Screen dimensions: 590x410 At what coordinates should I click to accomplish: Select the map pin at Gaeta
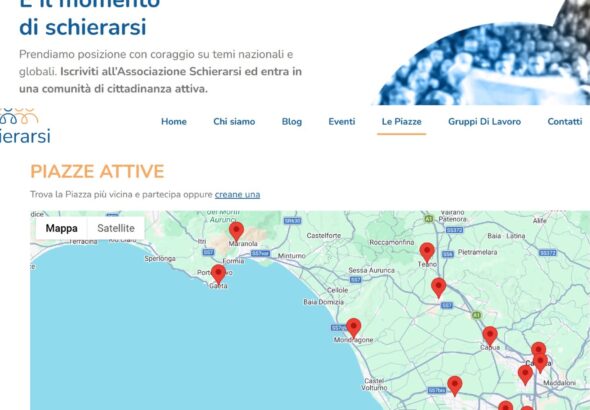(x=218, y=274)
